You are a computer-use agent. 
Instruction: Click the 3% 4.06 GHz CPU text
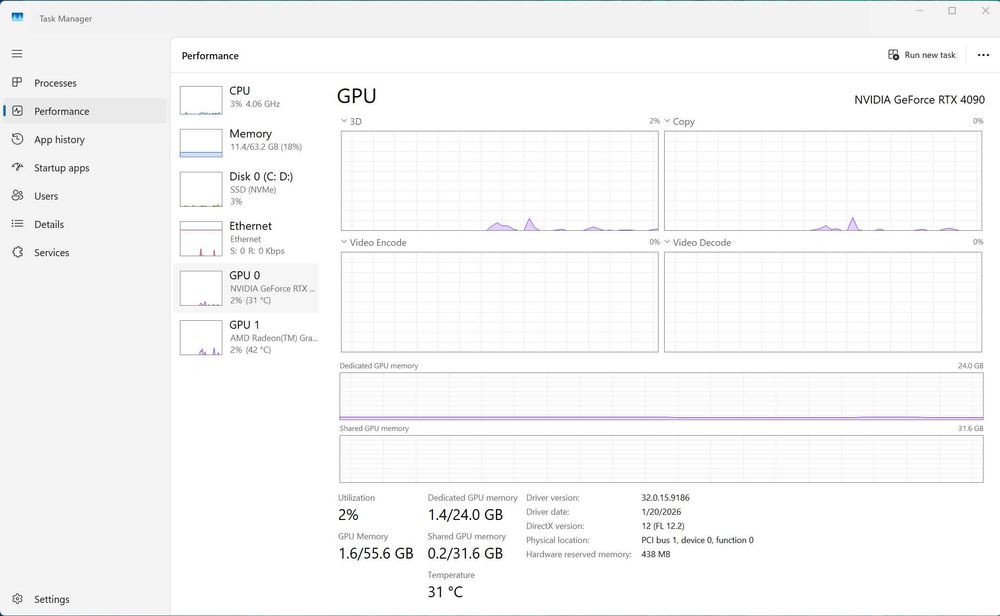255,104
